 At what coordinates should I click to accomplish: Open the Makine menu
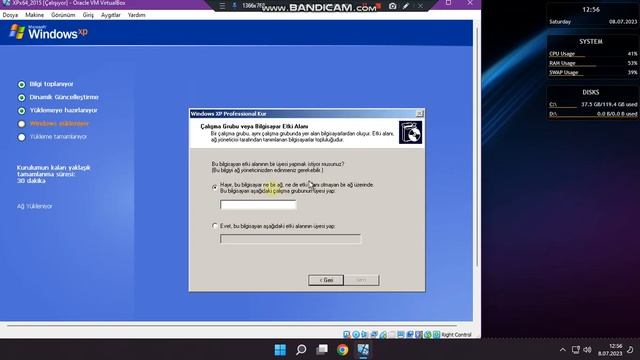34,15
